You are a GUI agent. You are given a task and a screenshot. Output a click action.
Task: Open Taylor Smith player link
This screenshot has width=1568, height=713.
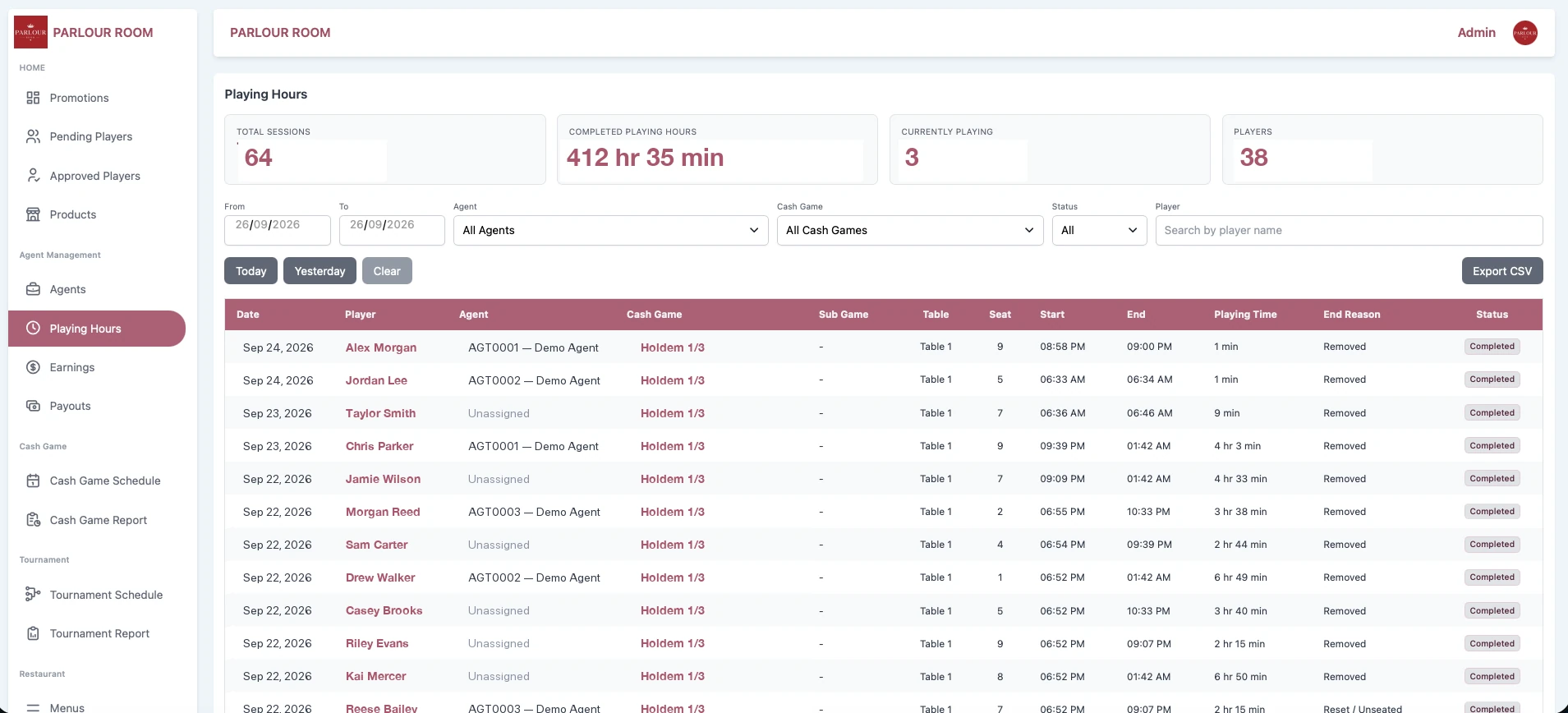click(x=380, y=413)
